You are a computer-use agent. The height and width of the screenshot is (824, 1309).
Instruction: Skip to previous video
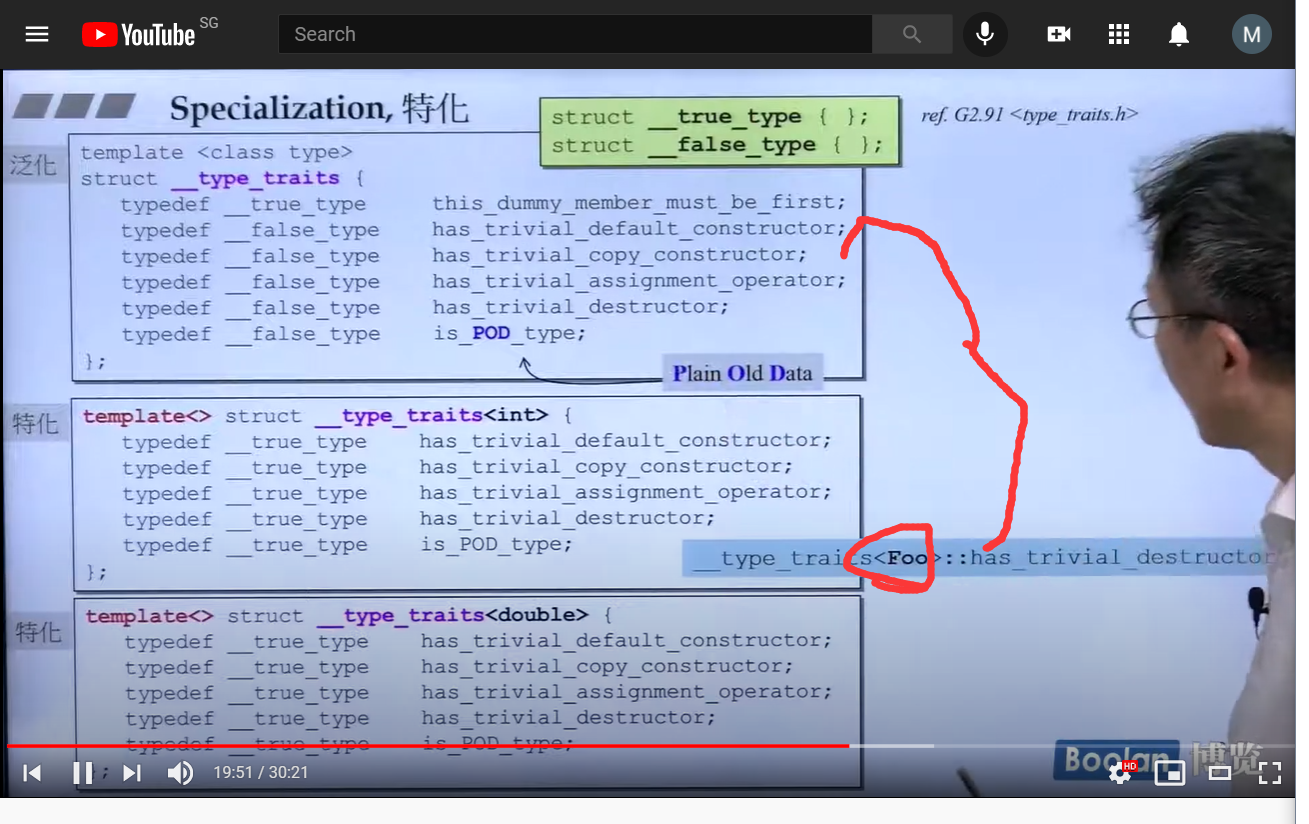[x=32, y=772]
